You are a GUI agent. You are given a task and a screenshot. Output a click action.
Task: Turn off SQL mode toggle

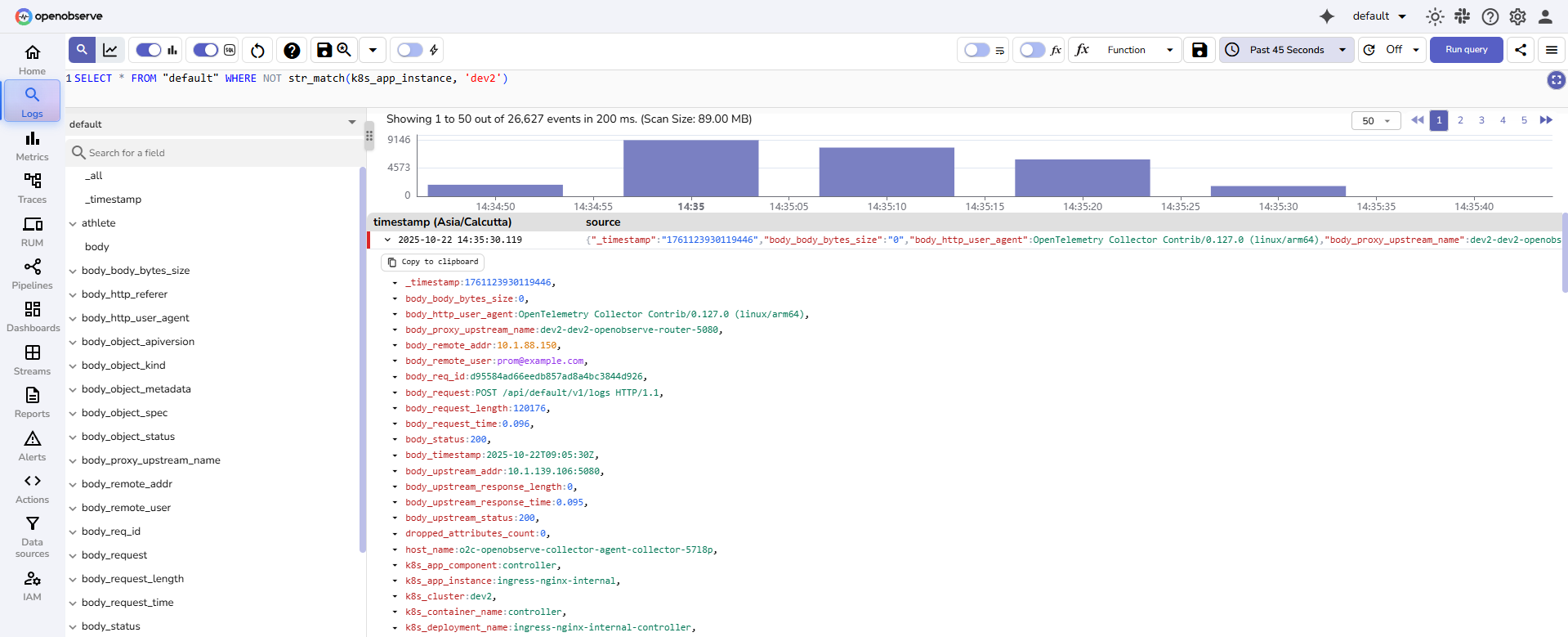click(205, 50)
